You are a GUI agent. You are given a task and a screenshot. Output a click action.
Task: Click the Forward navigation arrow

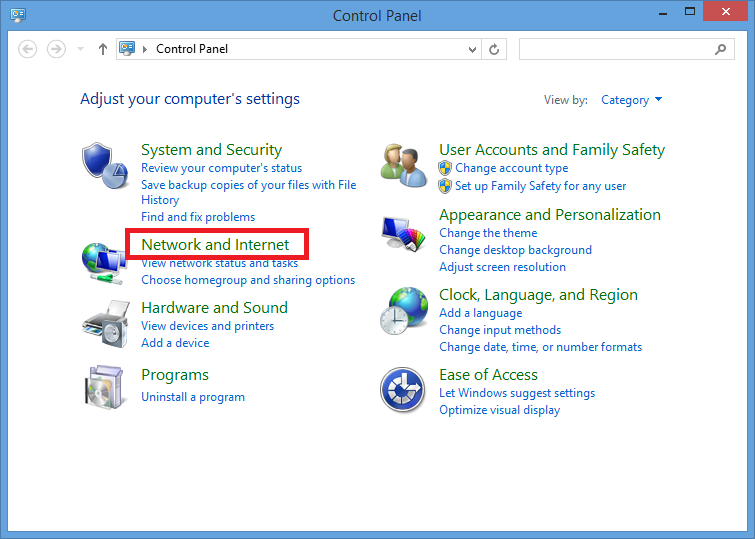[56, 49]
